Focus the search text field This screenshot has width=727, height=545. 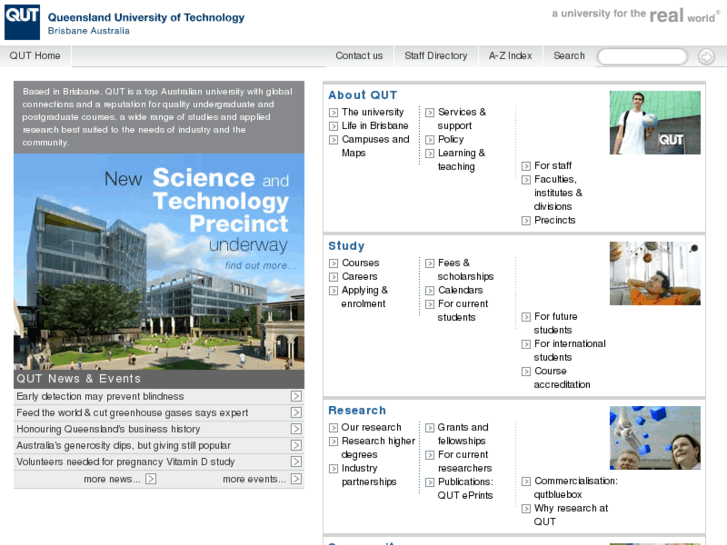(x=642, y=57)
